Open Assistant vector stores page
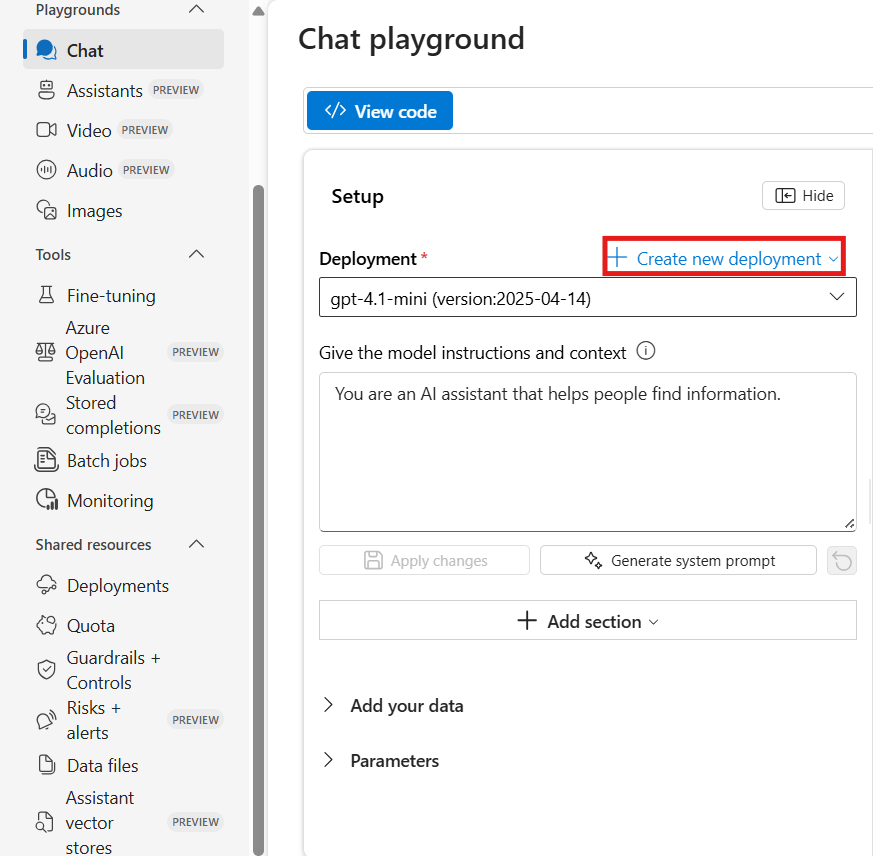Image resolution: width=873 pixels, height=856 pixels. click(100, 823)
